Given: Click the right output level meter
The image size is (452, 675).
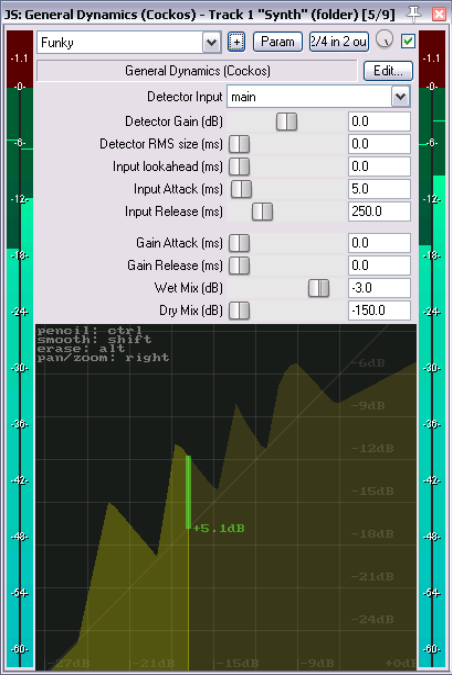Looking at the screenshot, I should click(432, 349).
